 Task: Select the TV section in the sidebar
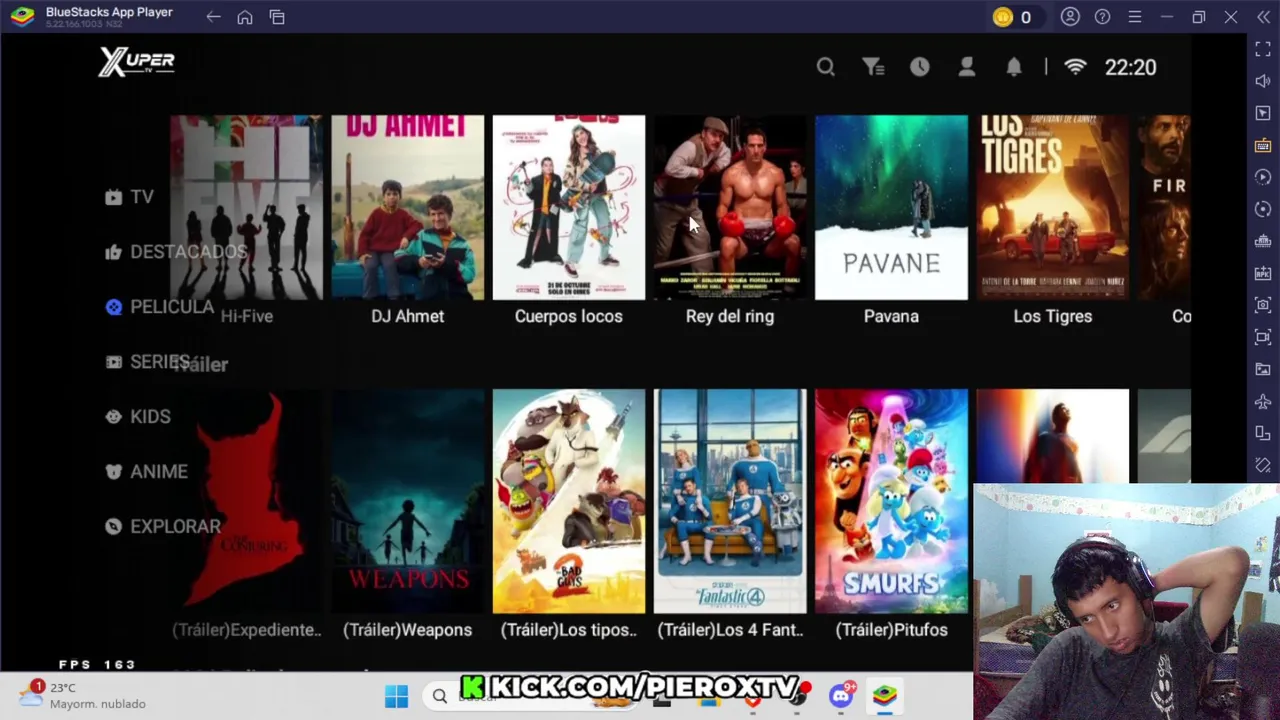pyautogui.click(x=130, y=197)
